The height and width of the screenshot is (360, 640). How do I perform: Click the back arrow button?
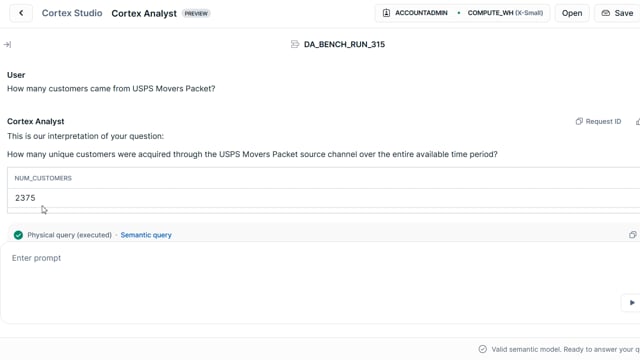(21, 13)
